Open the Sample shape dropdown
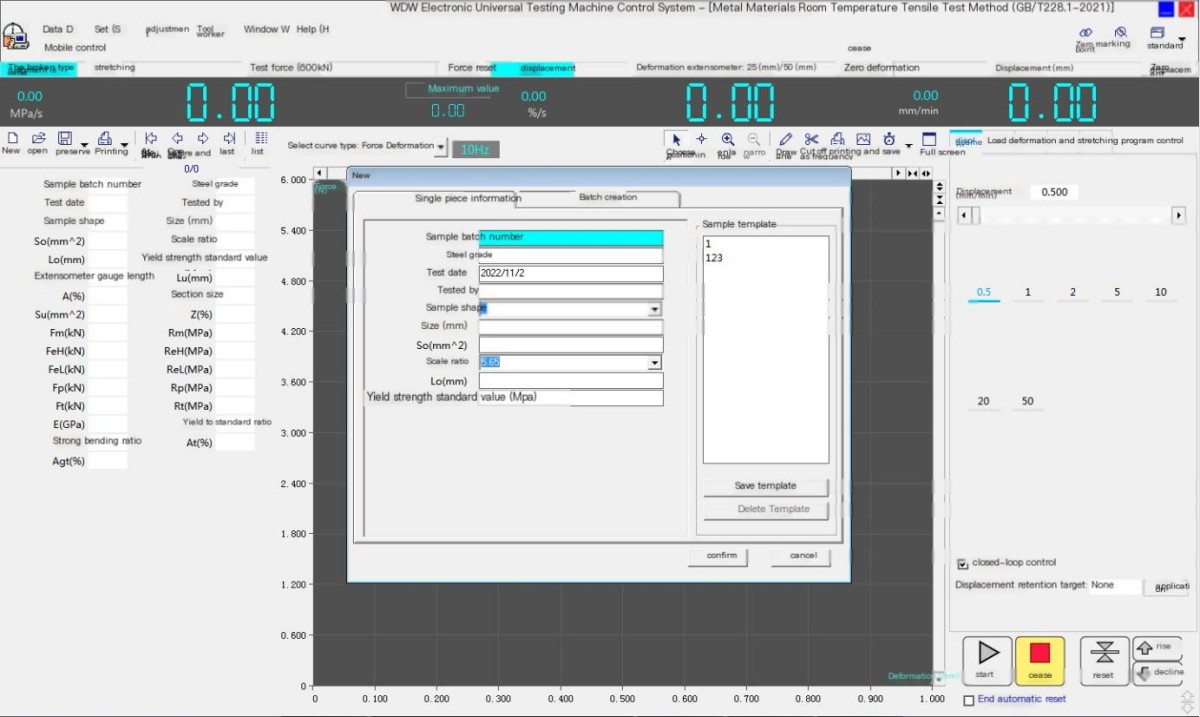1200x717 pixels. point(655,310)
